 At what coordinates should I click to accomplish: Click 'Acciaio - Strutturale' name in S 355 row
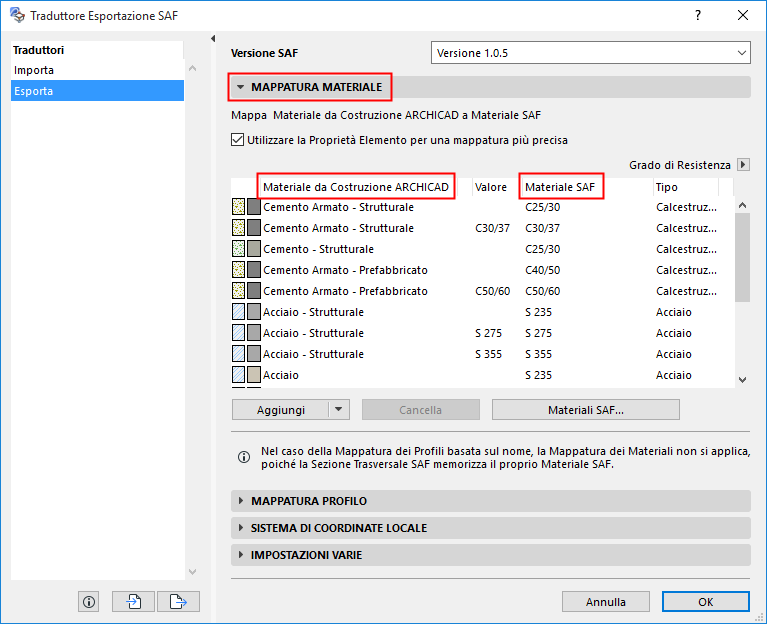point(314,354)
